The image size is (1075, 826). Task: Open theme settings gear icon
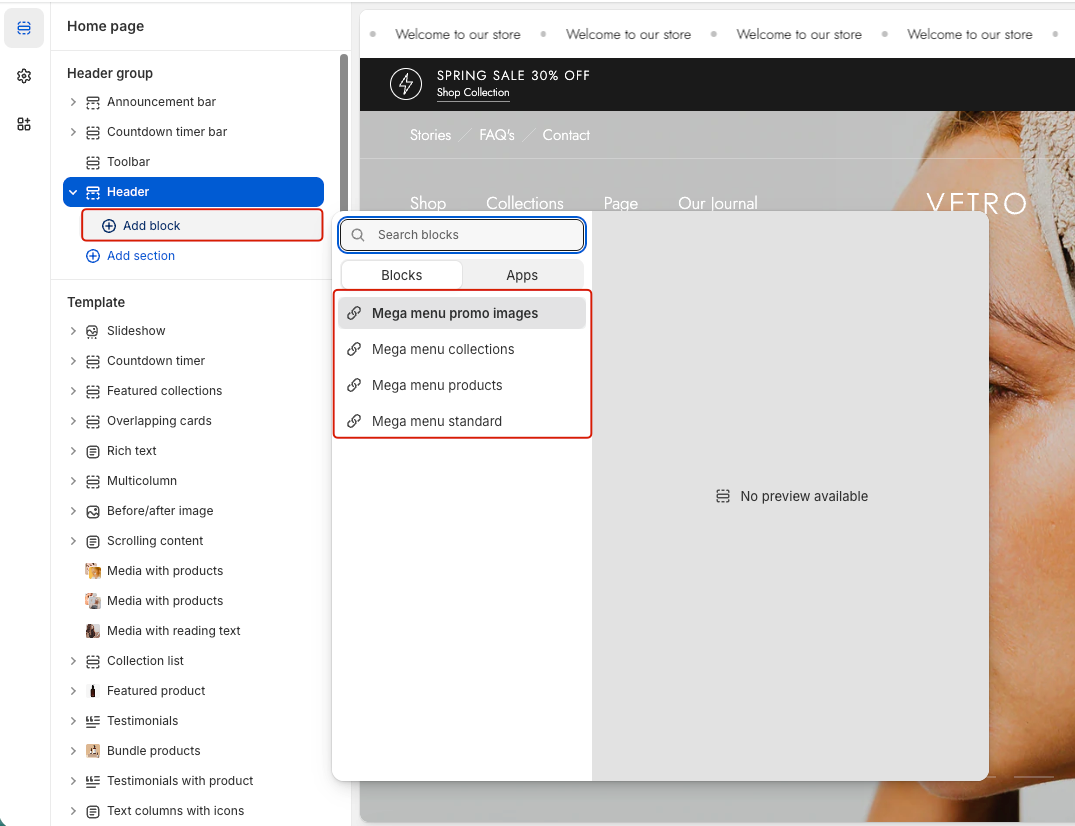[x=24, y=76]
